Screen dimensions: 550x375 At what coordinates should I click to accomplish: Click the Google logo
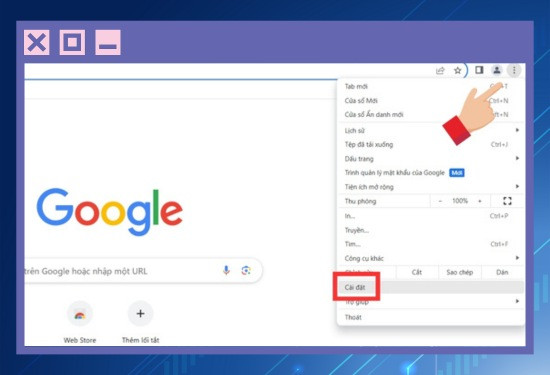tap(109, 212)
